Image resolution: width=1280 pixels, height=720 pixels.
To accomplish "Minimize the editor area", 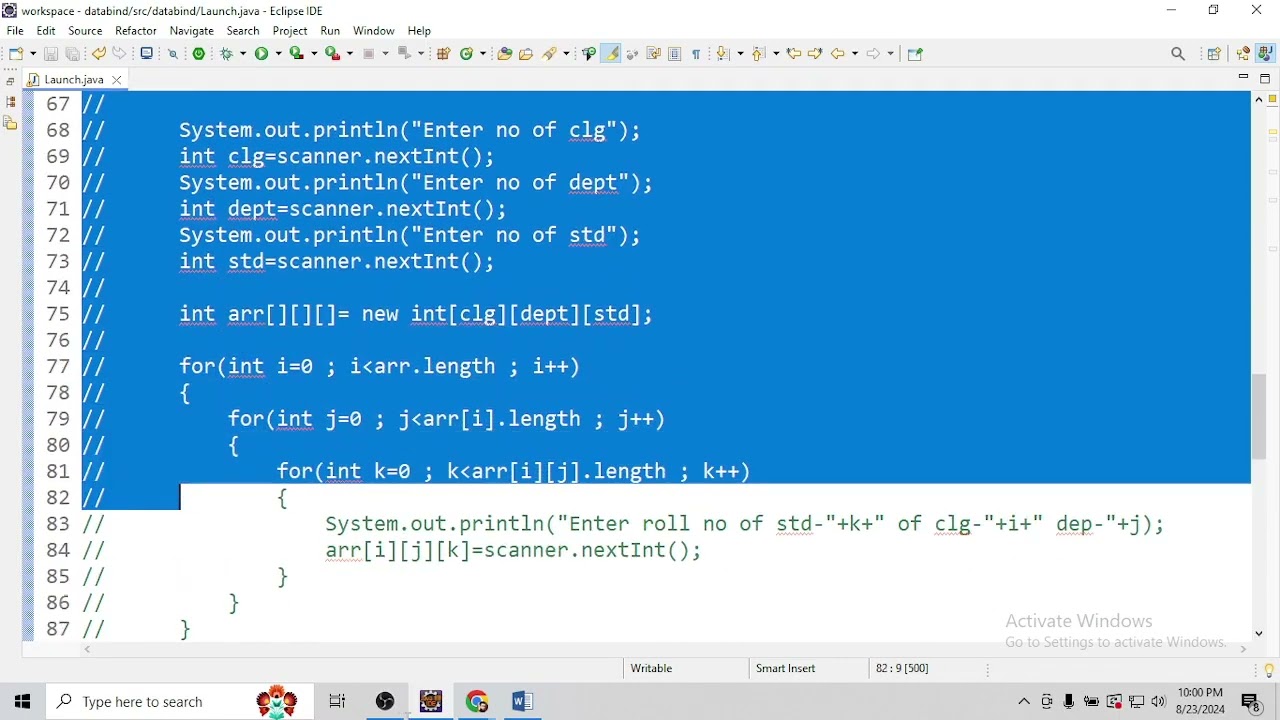I will [x=1244, y=78].
